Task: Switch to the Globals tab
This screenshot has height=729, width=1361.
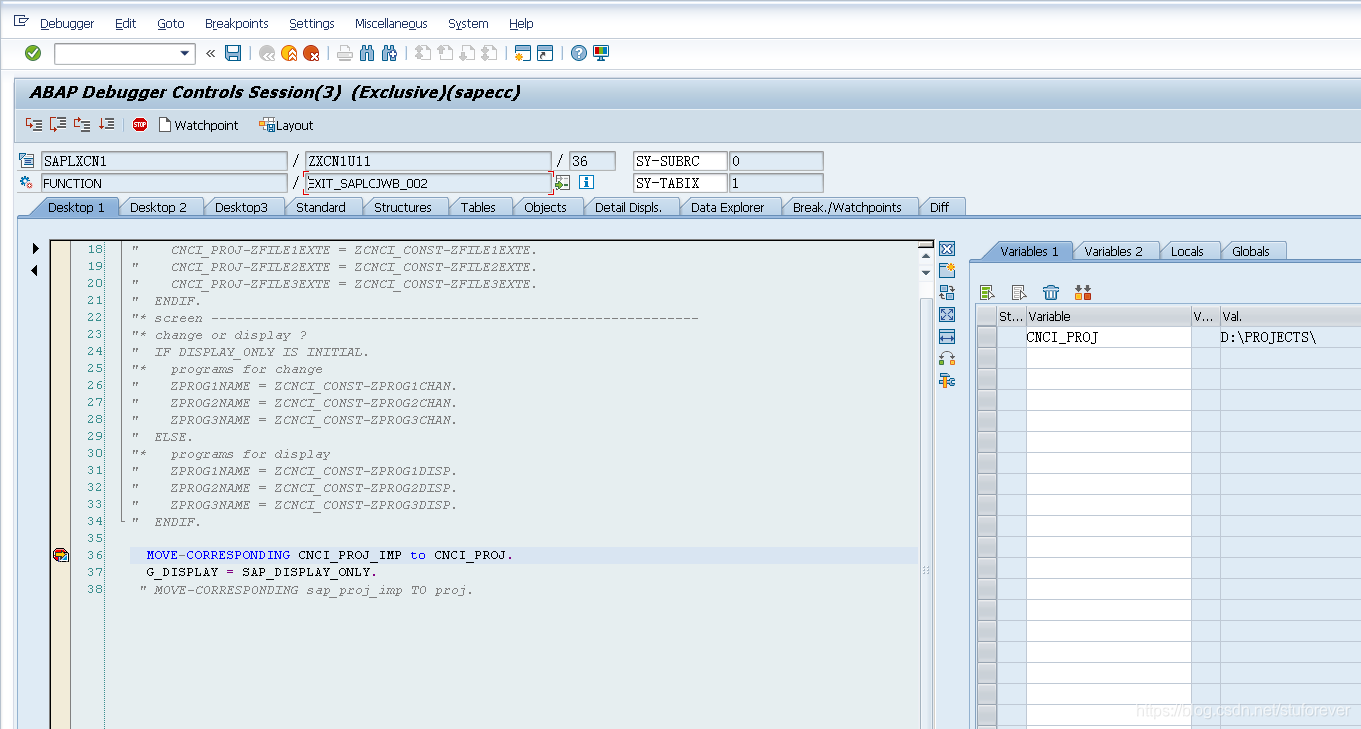Action: pyautogui.click(x=1251, y=251)
